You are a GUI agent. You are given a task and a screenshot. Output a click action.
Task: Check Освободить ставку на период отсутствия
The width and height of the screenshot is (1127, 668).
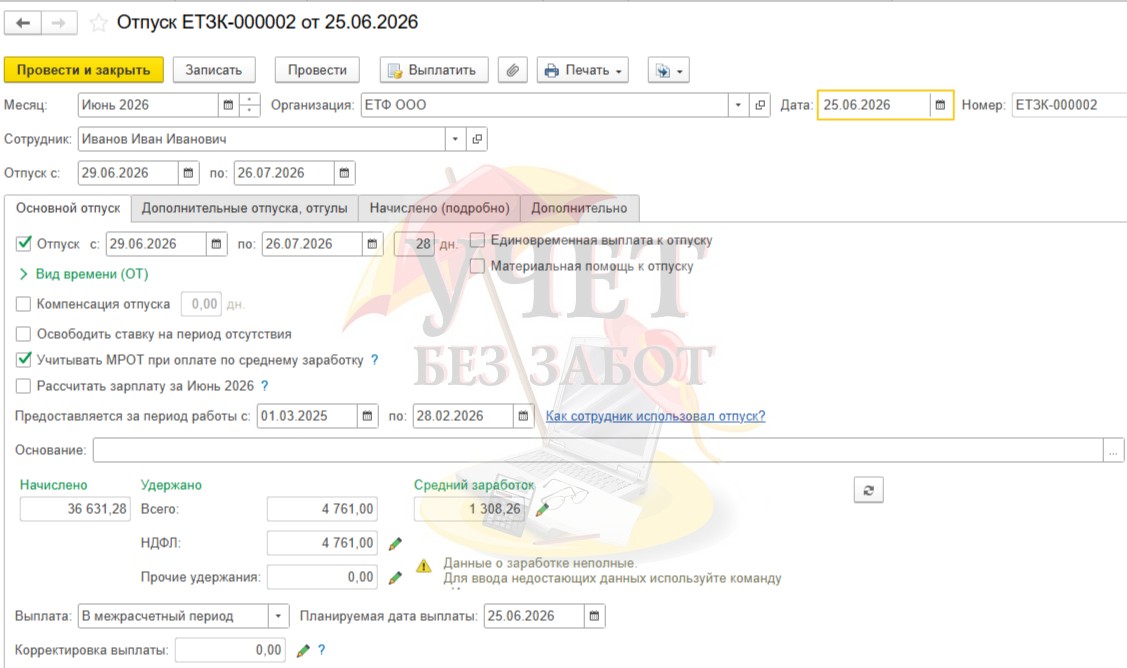coord(24,334)
